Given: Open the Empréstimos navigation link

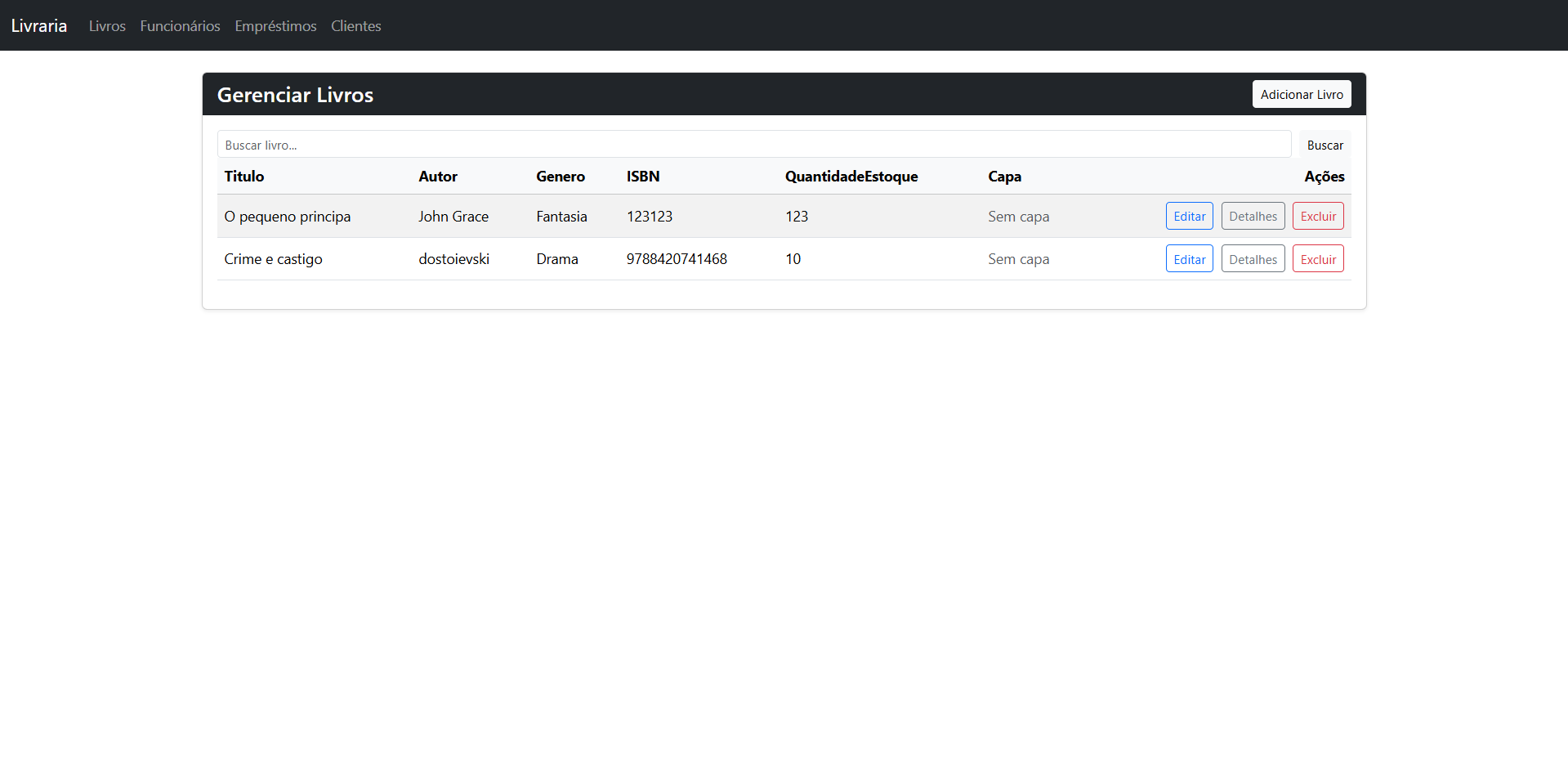Looking at the screenshot, I should (275, 26).
